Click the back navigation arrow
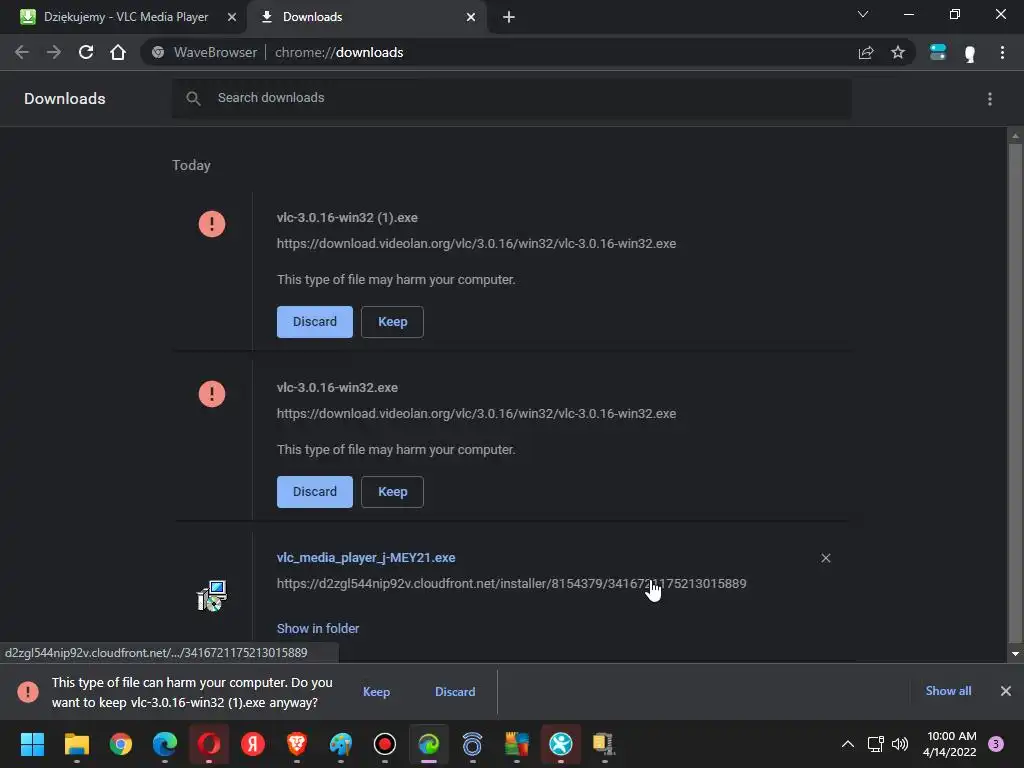1024x768 pixels. pos(22,52)
